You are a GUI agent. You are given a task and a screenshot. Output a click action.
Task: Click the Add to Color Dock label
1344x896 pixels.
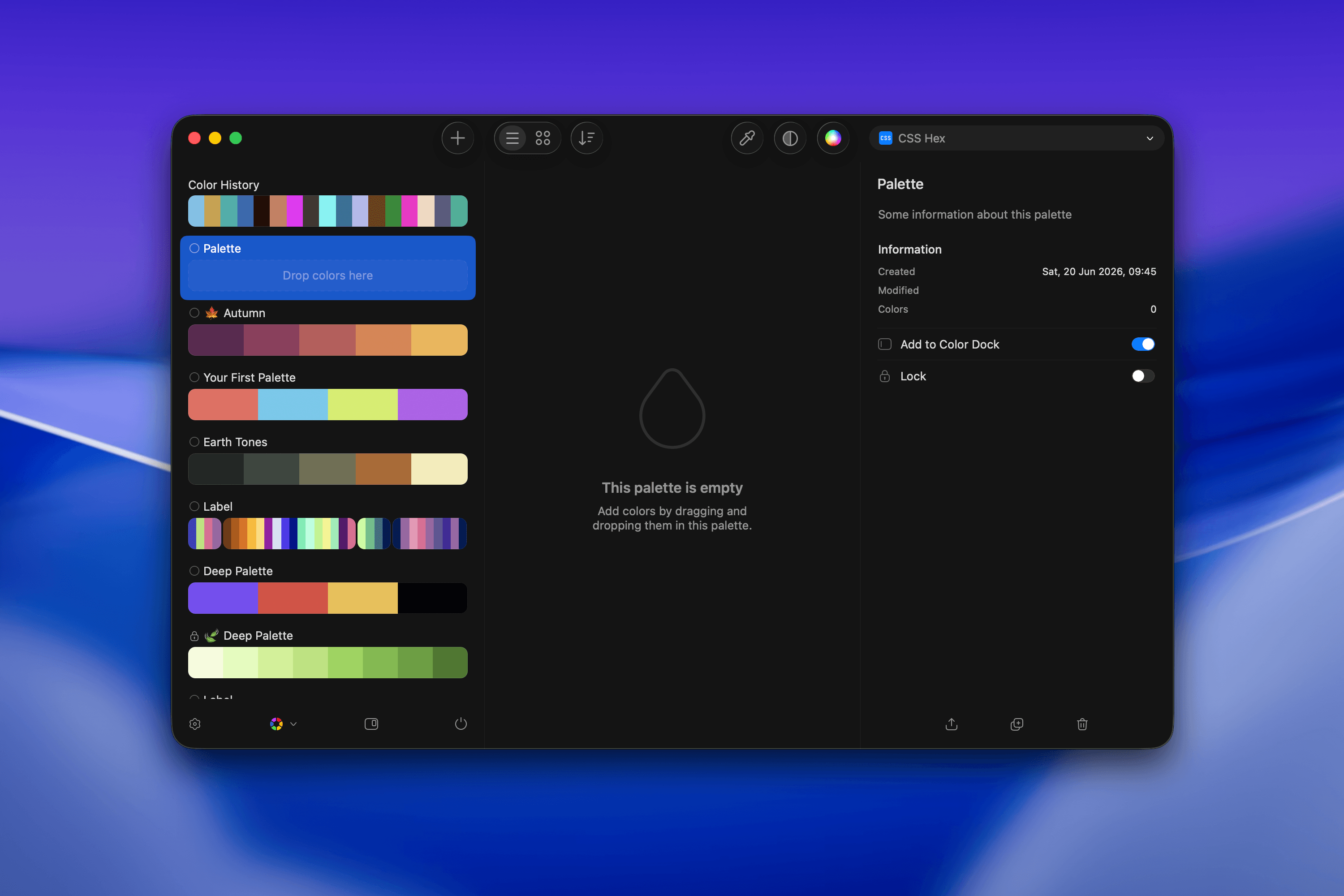[949, 345]
